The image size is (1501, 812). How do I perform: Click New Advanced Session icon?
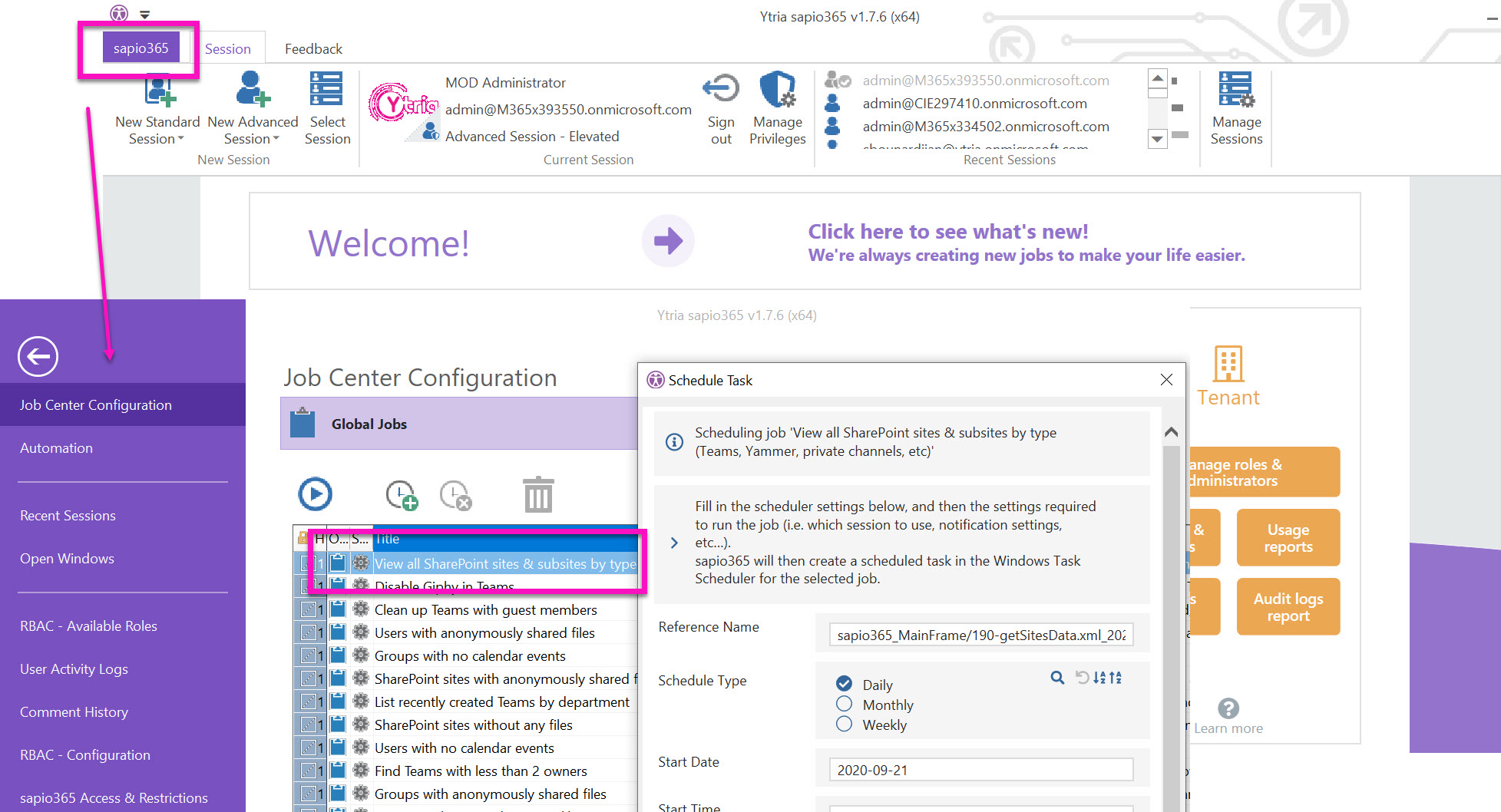[x=253, y=89]
